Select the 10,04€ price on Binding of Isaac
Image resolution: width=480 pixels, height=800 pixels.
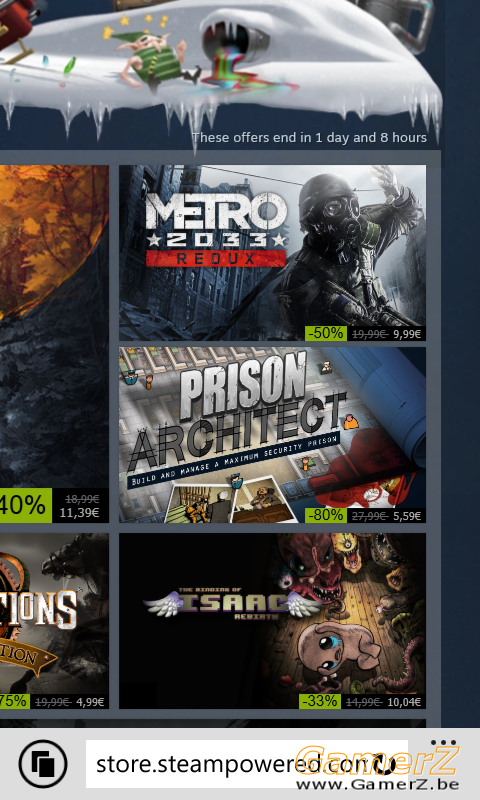404,702
